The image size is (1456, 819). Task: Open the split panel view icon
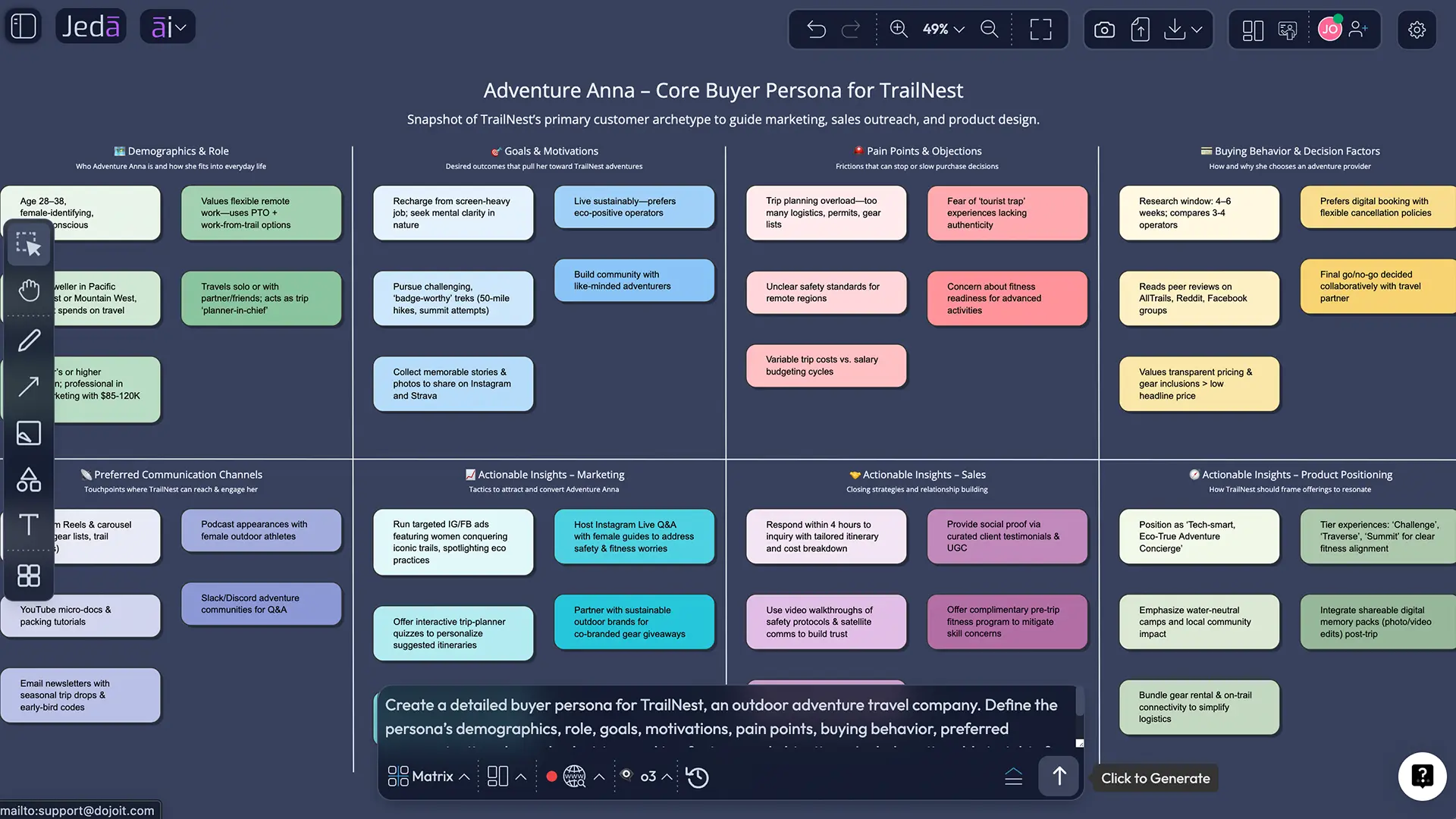pyautogui.click(x=1253, y=30)
